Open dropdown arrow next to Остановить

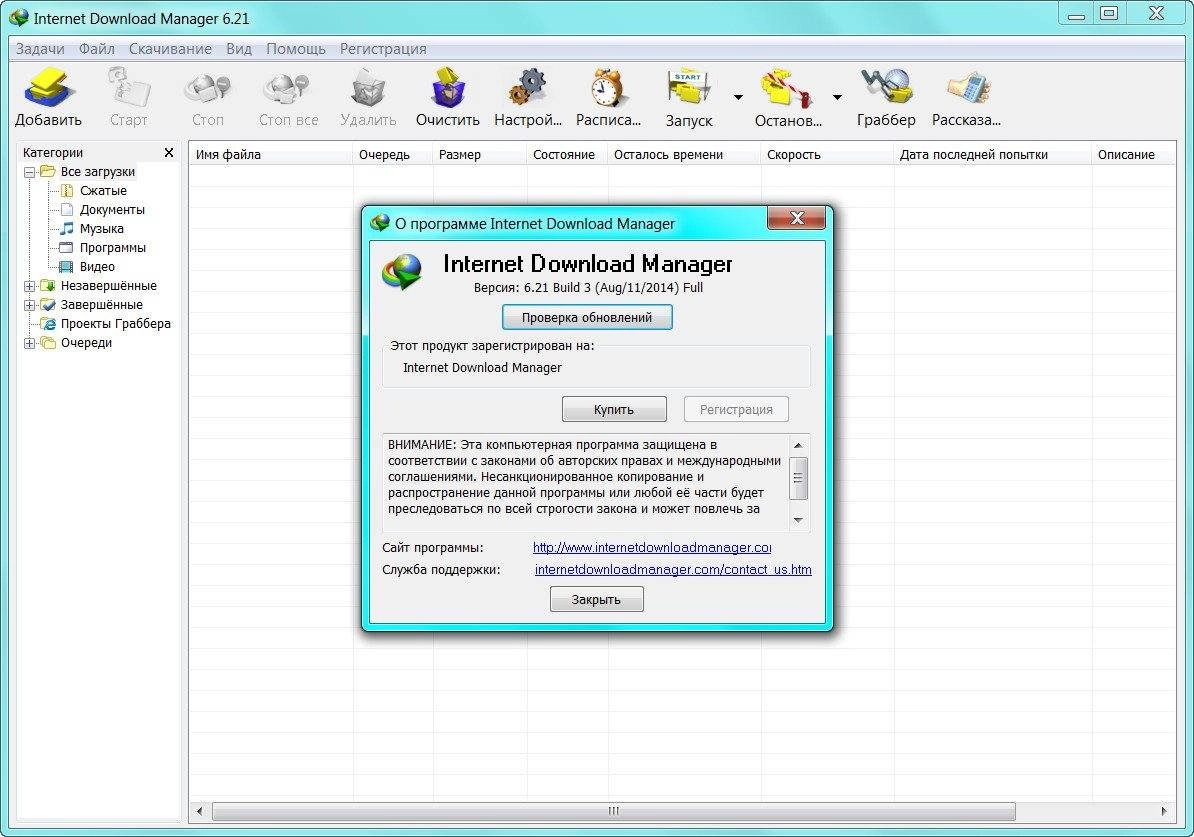pos(837,97)
